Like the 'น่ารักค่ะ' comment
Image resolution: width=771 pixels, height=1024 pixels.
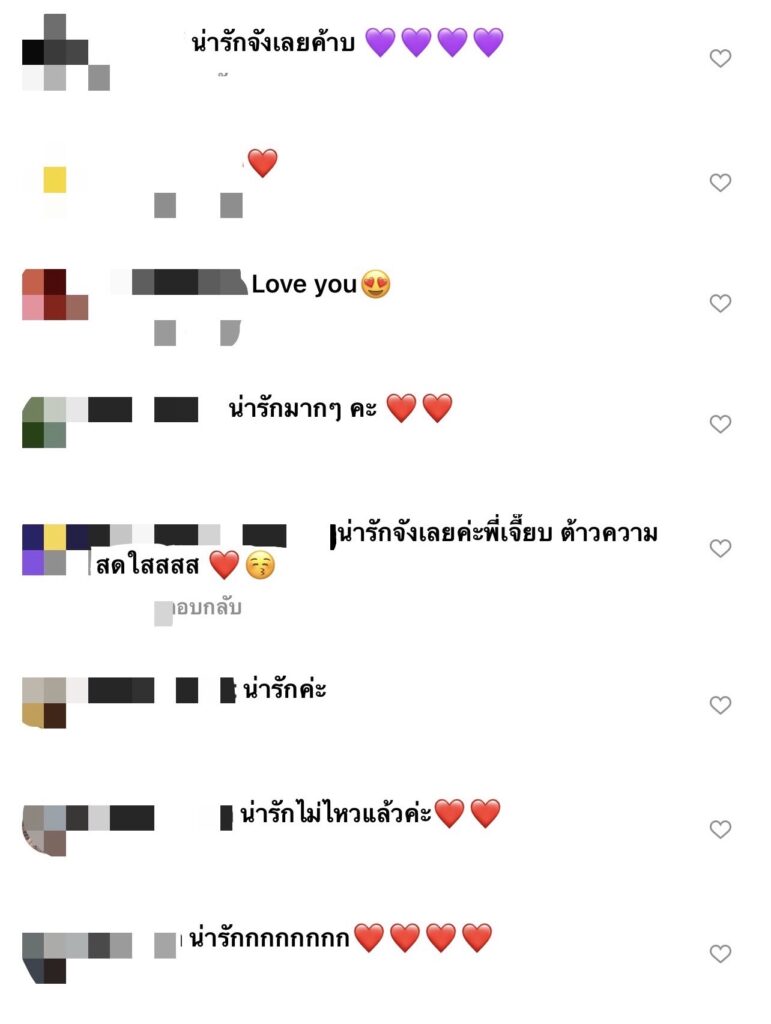[720, 705]
